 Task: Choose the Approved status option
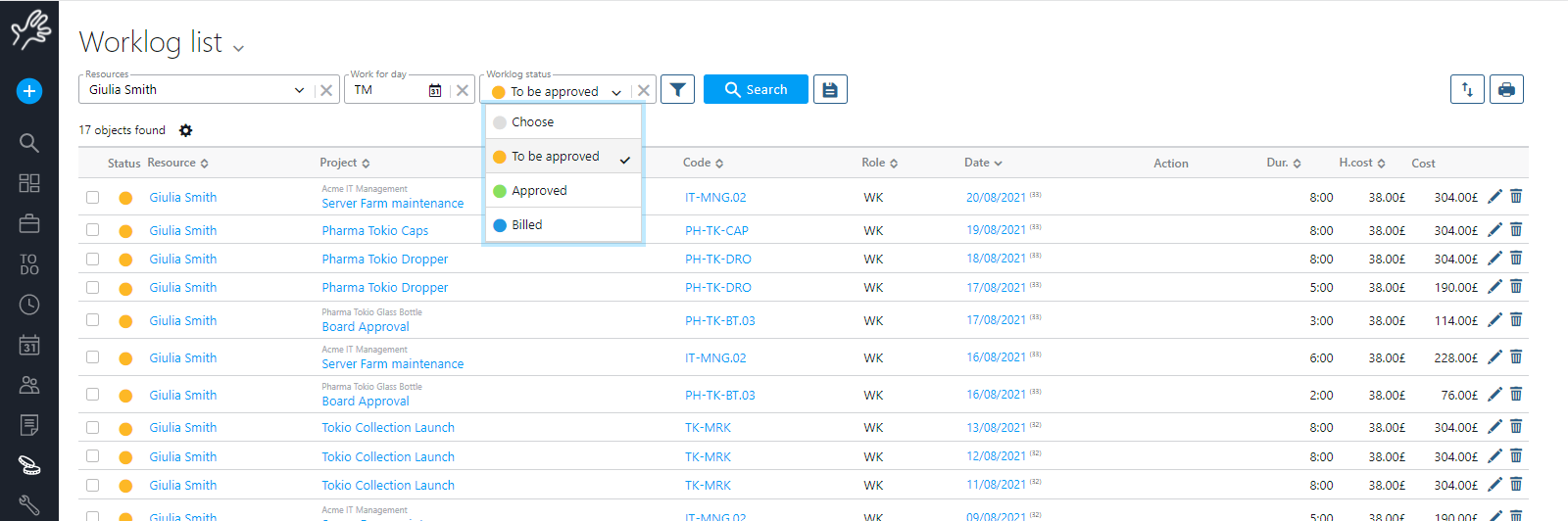539,191
